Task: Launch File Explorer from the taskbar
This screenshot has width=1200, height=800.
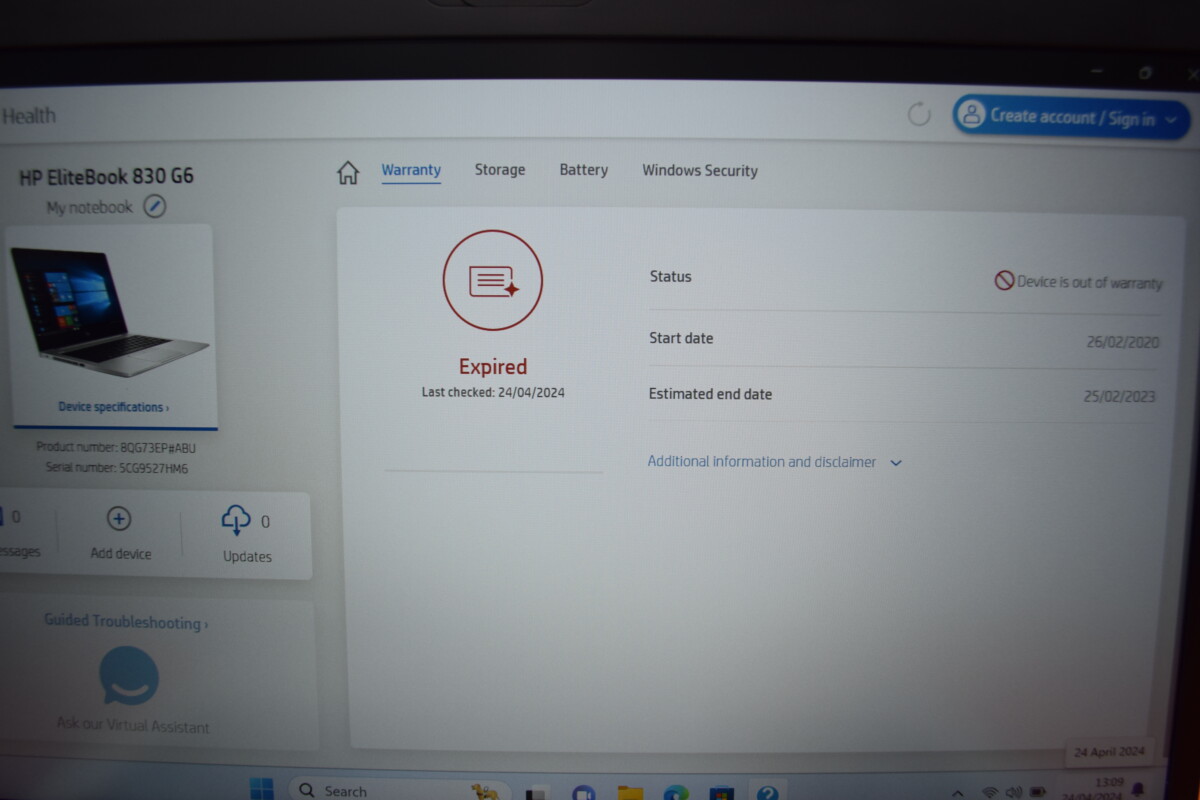Action: pos(630,793)
